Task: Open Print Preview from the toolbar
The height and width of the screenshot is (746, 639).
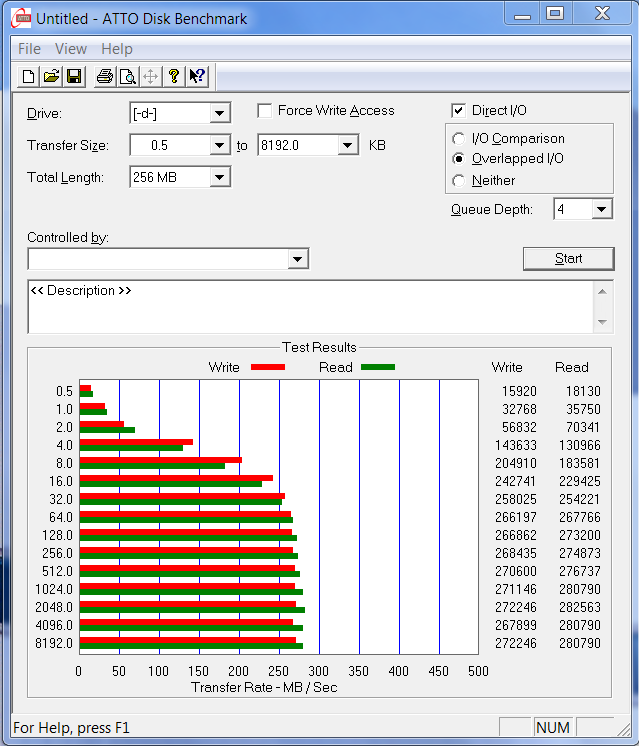Action: click(128, 76)
